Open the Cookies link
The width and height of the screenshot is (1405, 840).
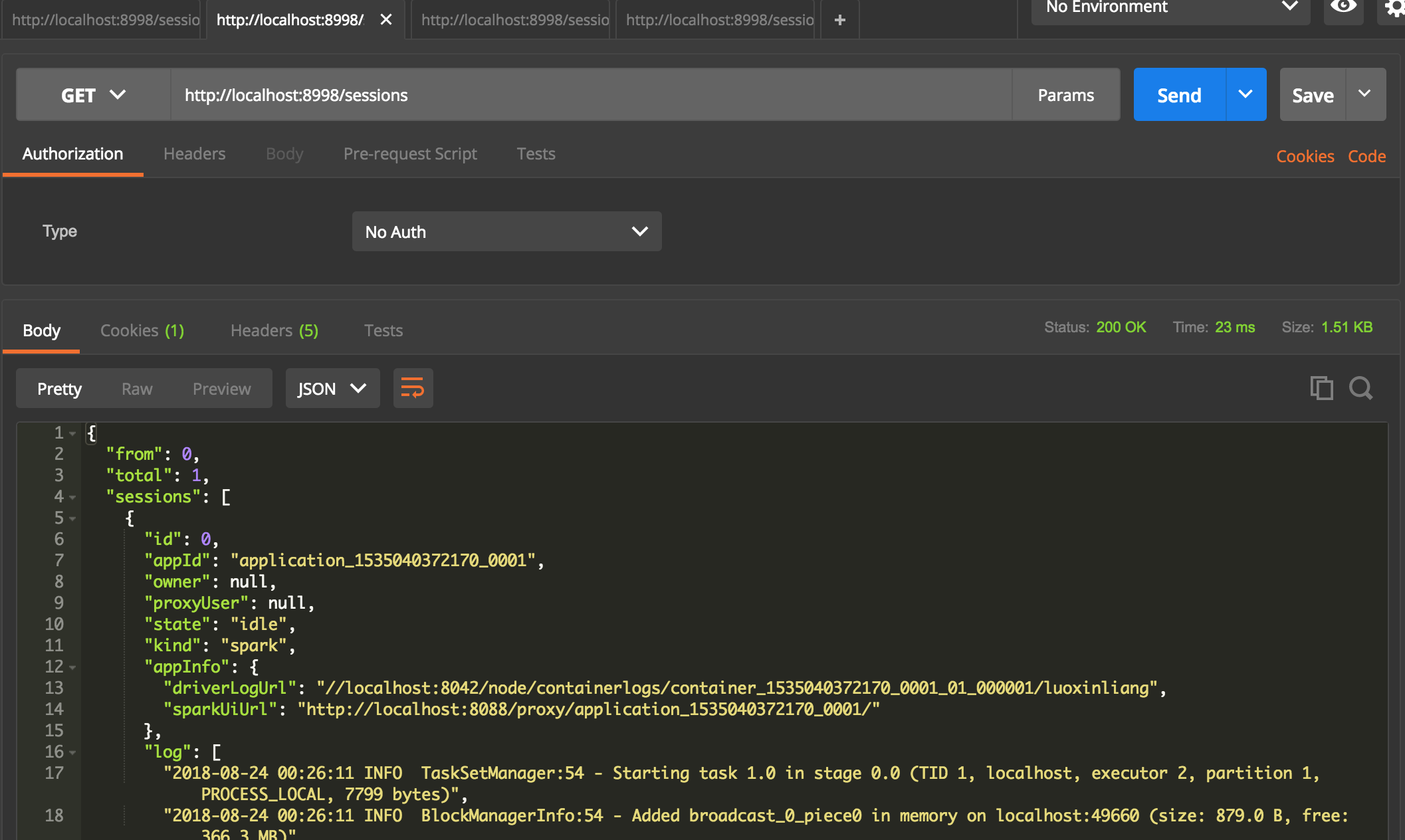click(x=1305, y=156)
